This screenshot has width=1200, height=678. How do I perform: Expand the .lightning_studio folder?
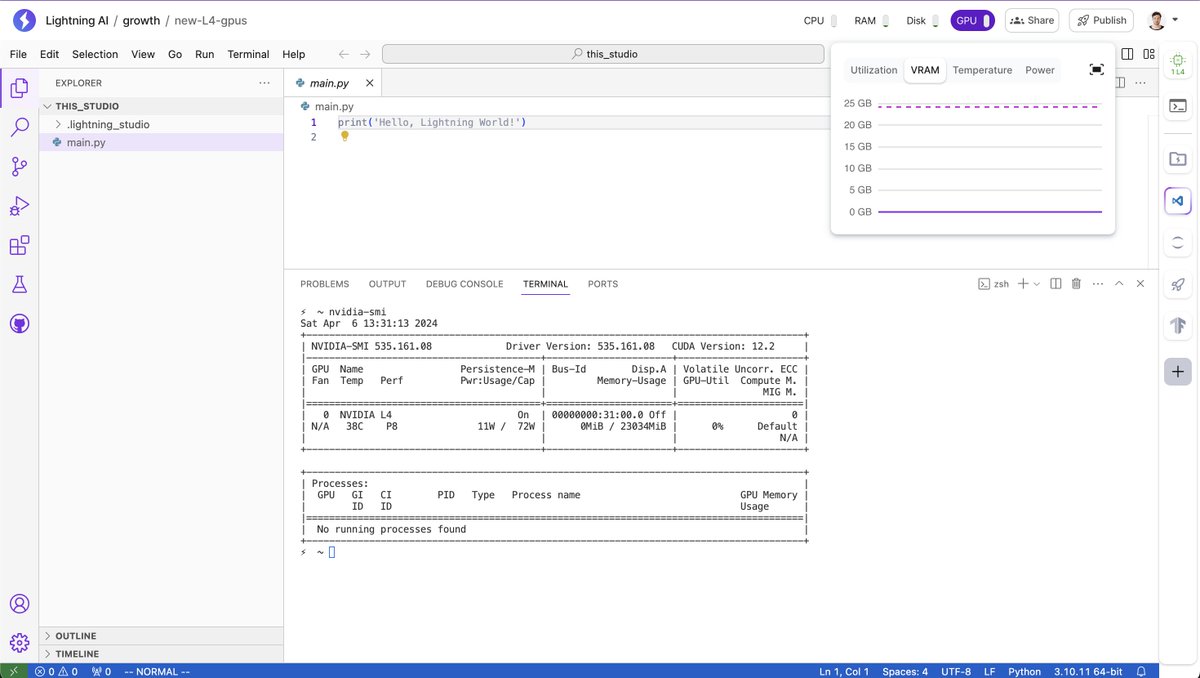159,124
